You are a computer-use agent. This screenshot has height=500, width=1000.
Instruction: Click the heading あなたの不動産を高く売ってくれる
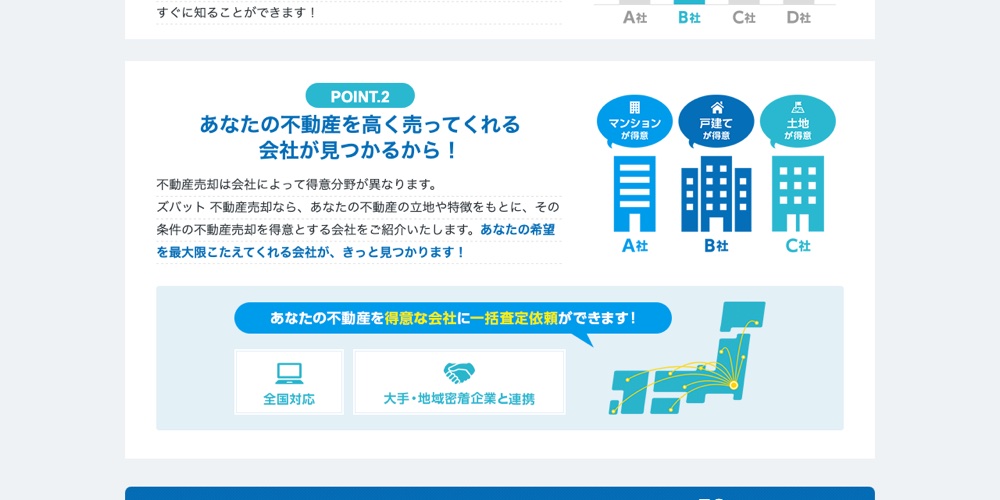coord(360,124)
